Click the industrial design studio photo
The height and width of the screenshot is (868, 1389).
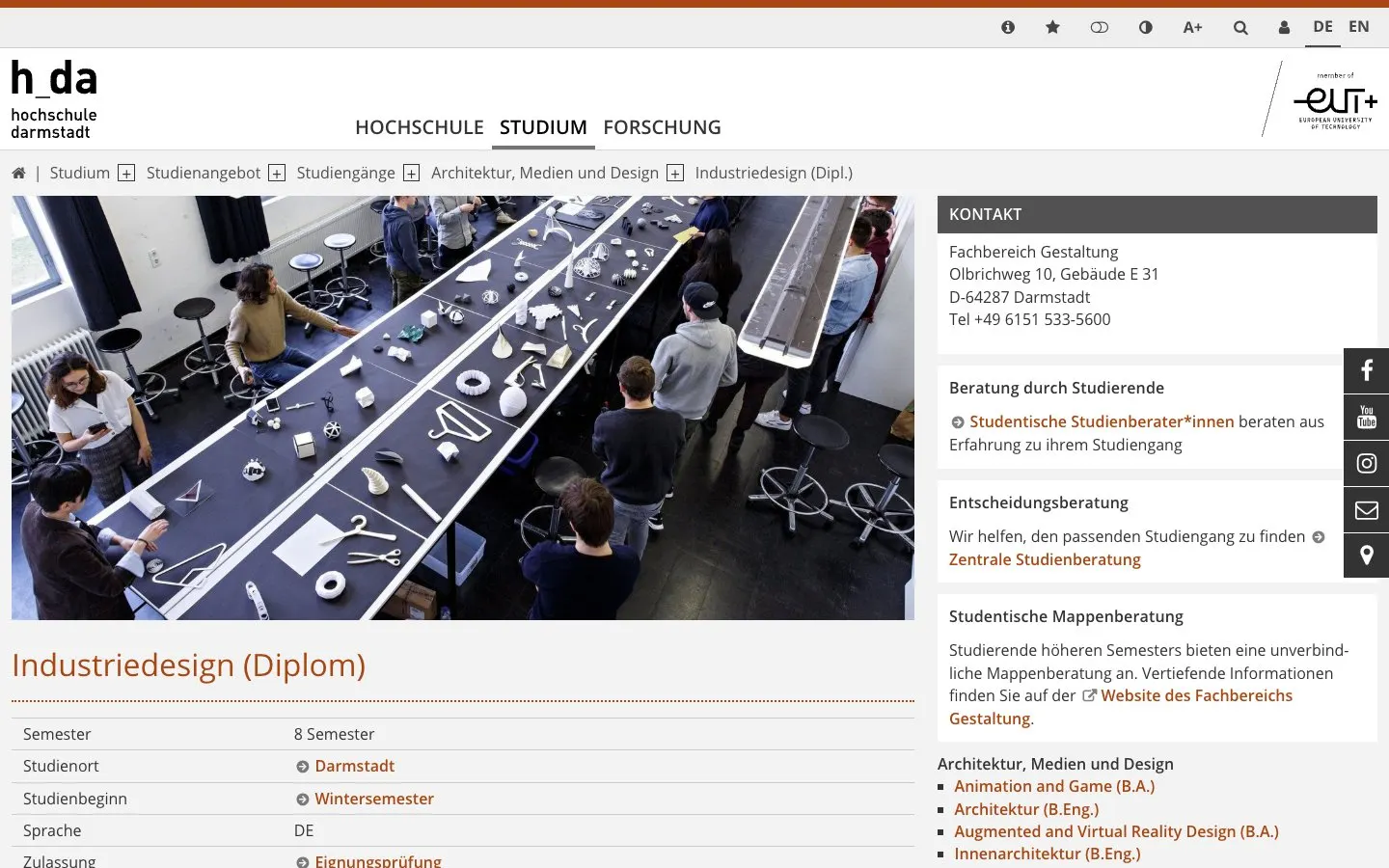point(463,408)
